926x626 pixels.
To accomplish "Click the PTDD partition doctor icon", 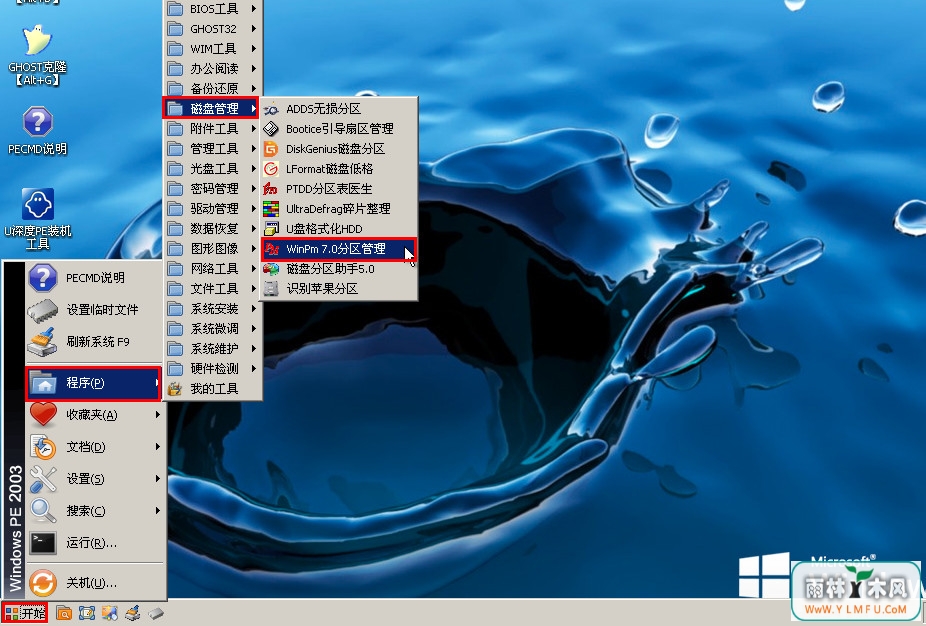I will (271, 189).
